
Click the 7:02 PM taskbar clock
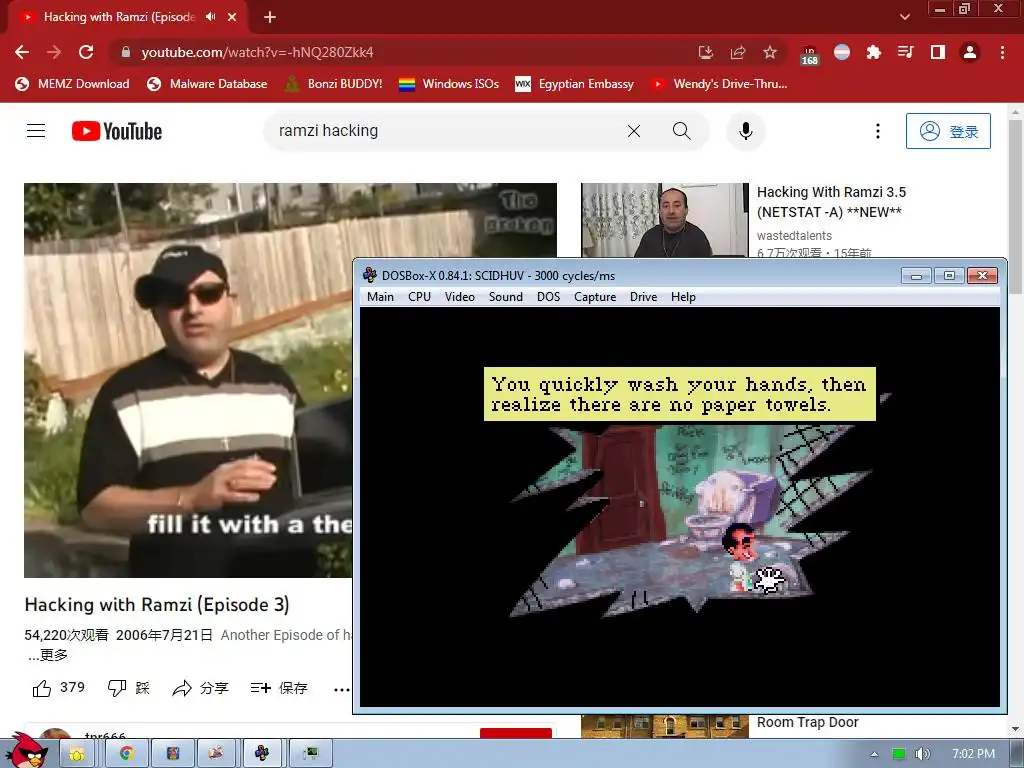pos(973,754)
